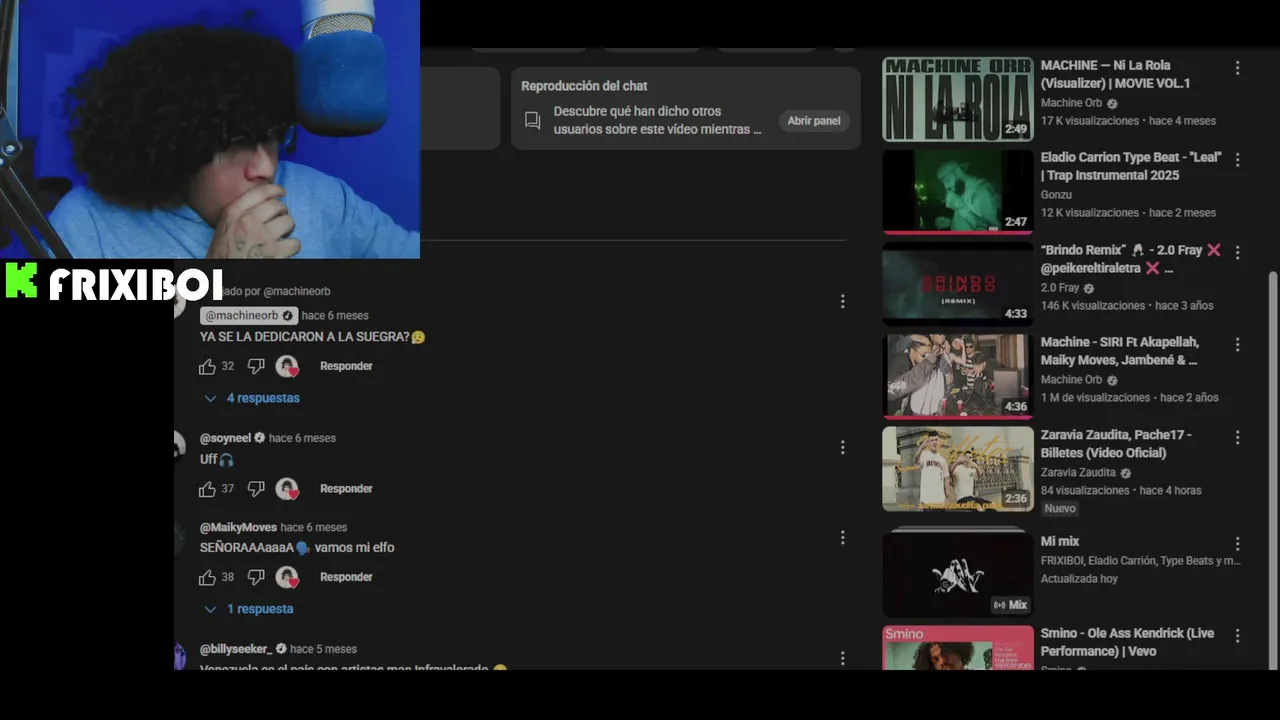The height and width of the screenshot is (720, 1280).
Task: Open Zaravia Zaudita Billetes thumbnail
Action: point(958,469)
